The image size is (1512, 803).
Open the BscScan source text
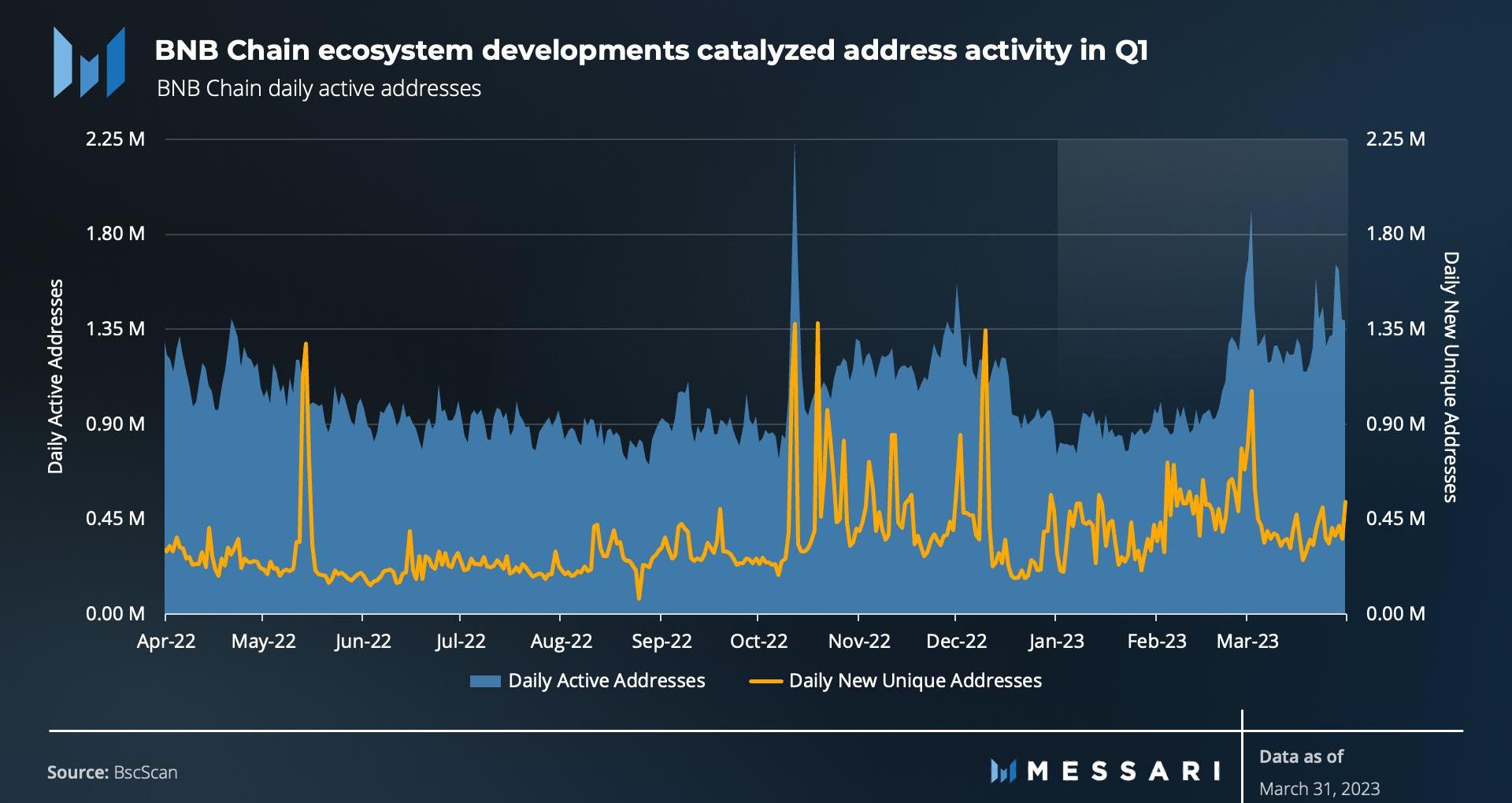[146, 772]
